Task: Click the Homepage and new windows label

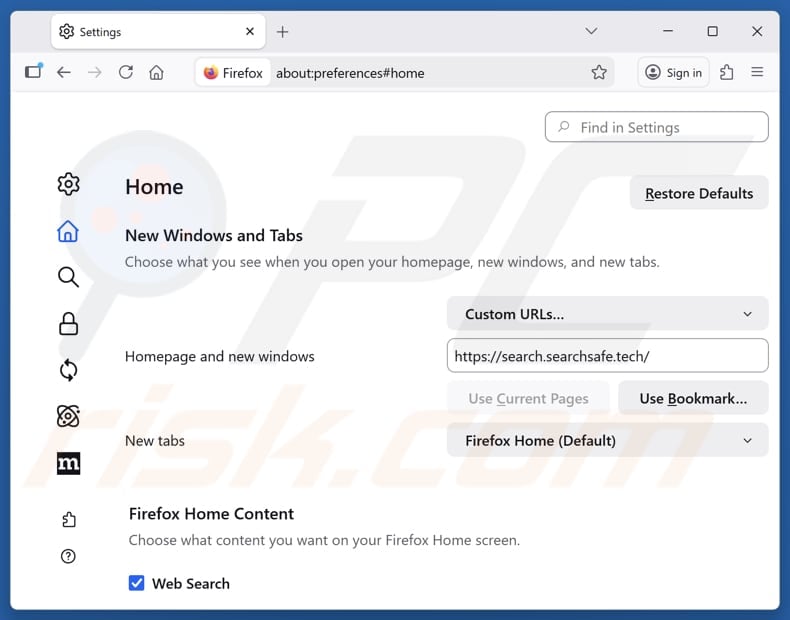Action: (219, 356)
